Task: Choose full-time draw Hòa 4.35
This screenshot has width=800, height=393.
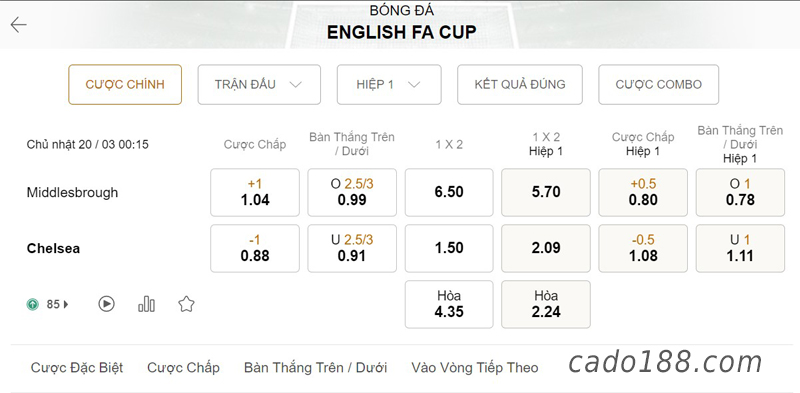Action: coord(449,304)
